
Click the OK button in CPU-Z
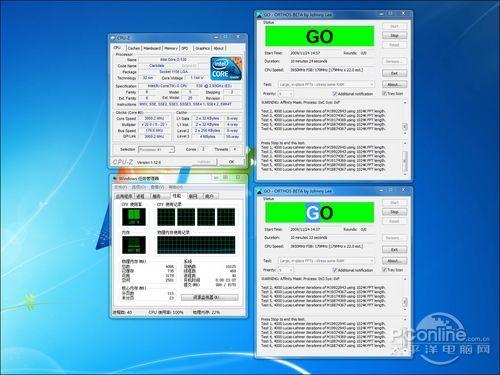coord(231,162)
